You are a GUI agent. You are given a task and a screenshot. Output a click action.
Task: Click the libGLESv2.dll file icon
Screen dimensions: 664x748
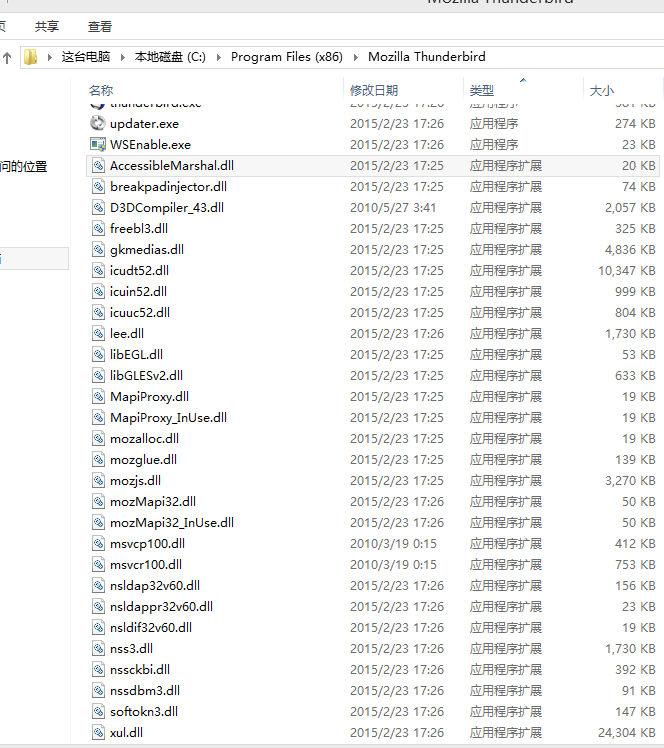pos(98,375)
